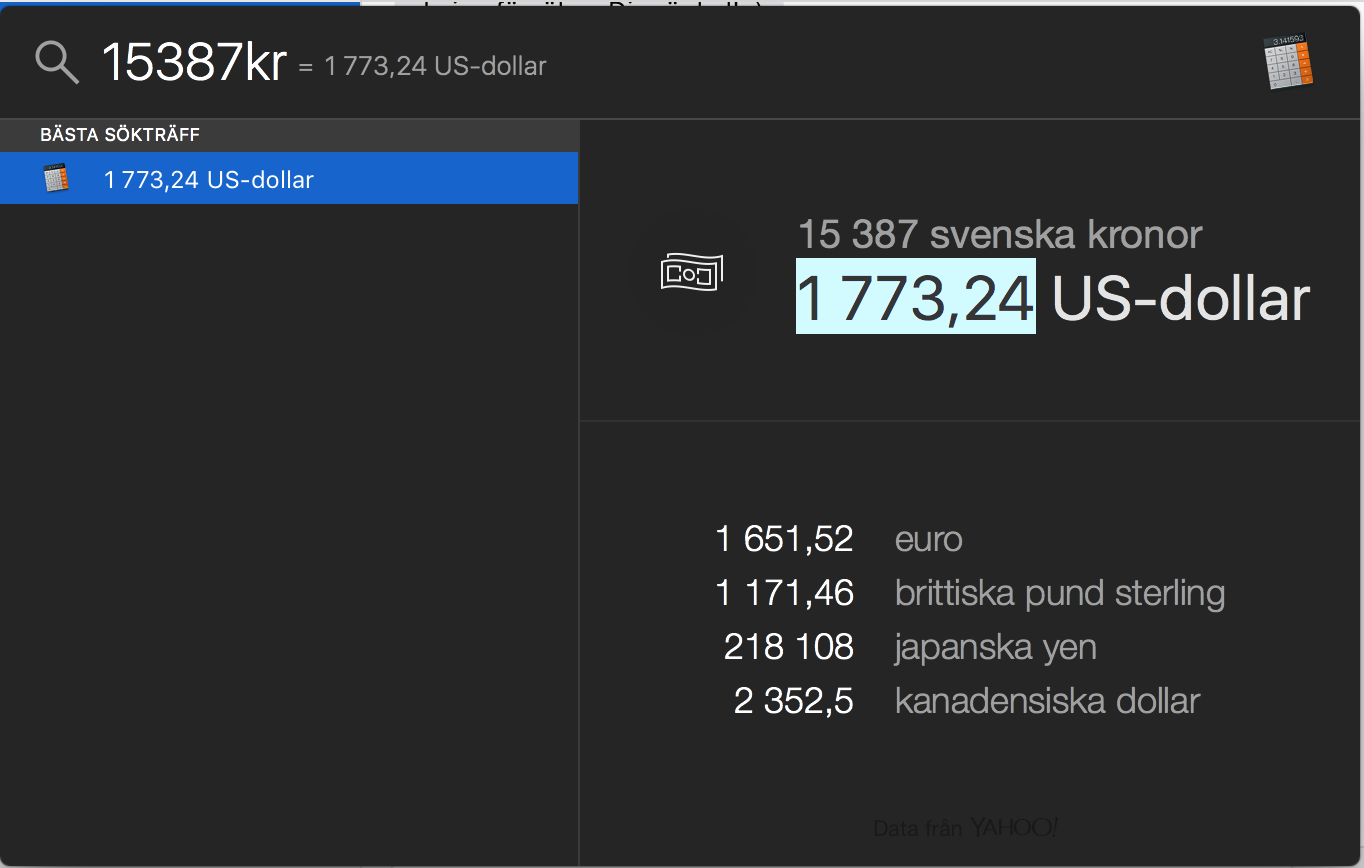Click the large US-dollar unit text

pos(1181,298)
